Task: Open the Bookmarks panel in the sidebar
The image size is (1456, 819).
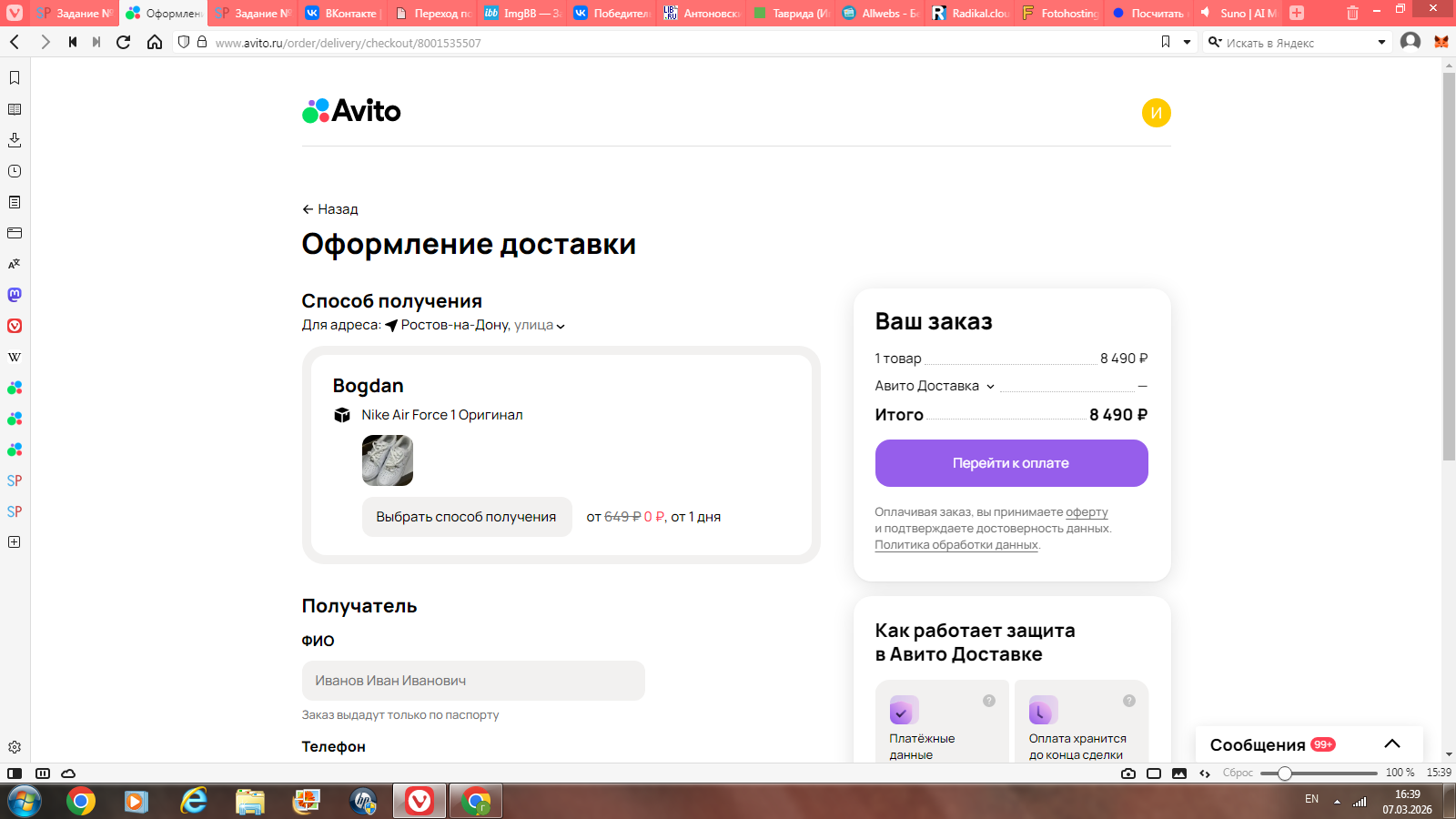Action: [x=15, y=78]
